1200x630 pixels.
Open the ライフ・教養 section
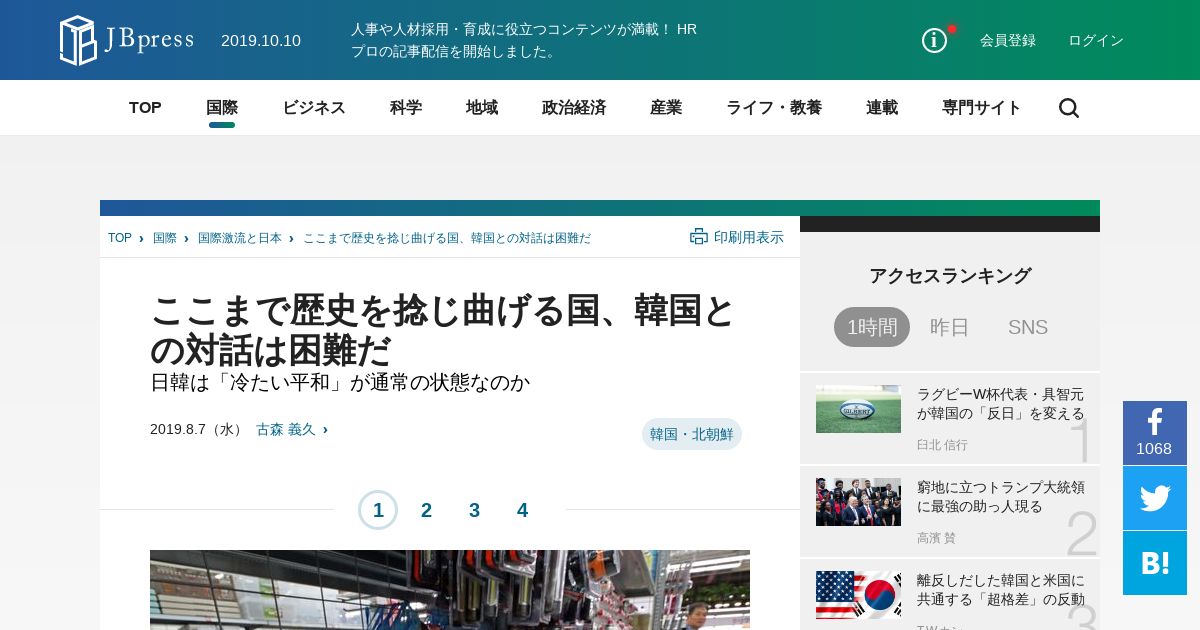(x=774, y=108)
